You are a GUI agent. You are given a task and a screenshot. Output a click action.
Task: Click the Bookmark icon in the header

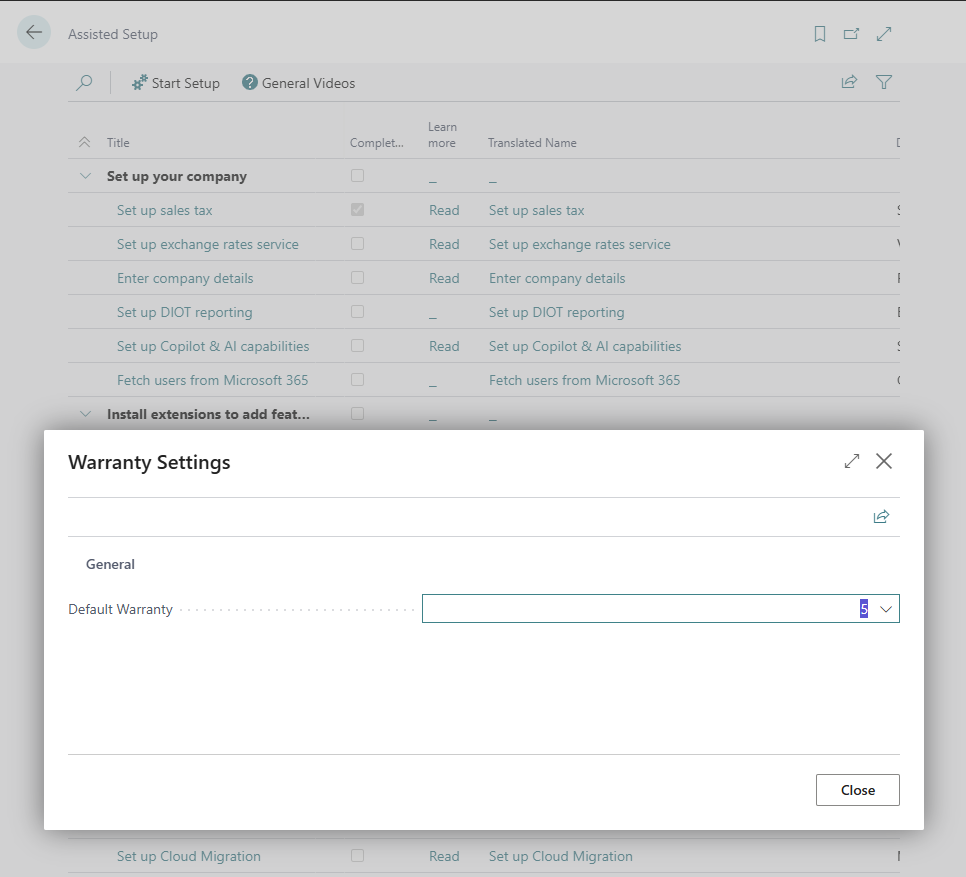pyautogui.click(x=819, y=33)
